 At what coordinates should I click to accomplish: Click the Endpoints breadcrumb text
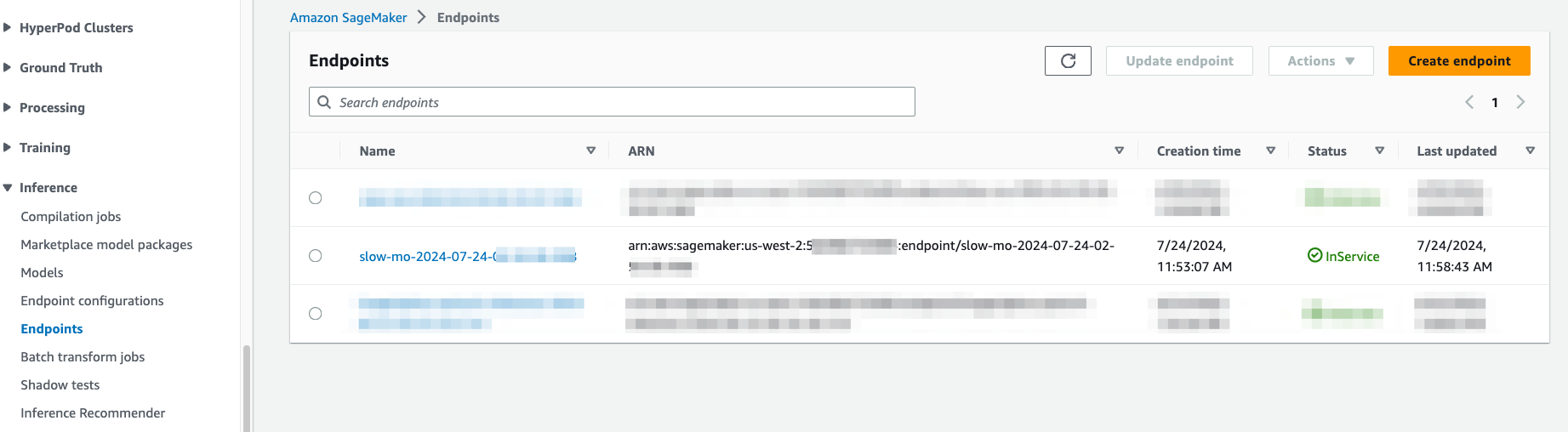tap(468, 18)
